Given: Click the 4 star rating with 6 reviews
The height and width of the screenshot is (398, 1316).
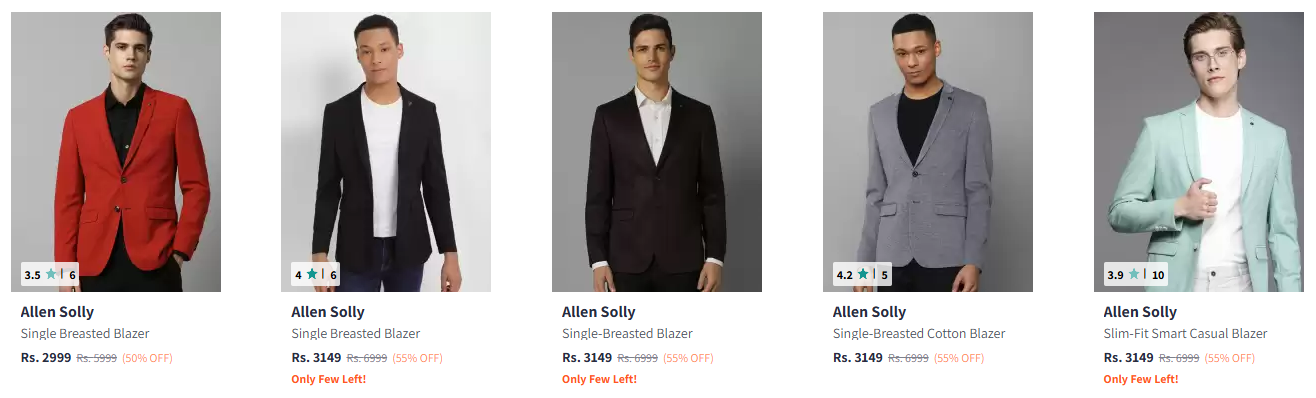Looking at the screenshot, I should tap(316, 274).
